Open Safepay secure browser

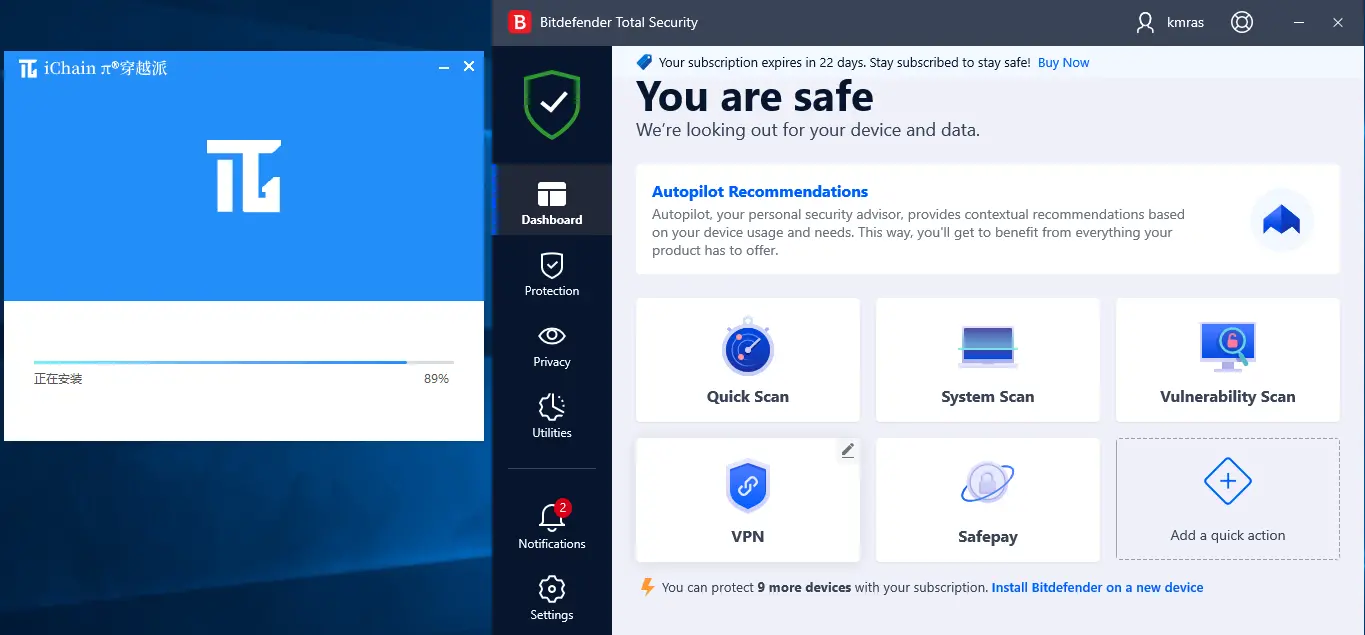pyautogui.click(x=987, y=500)
